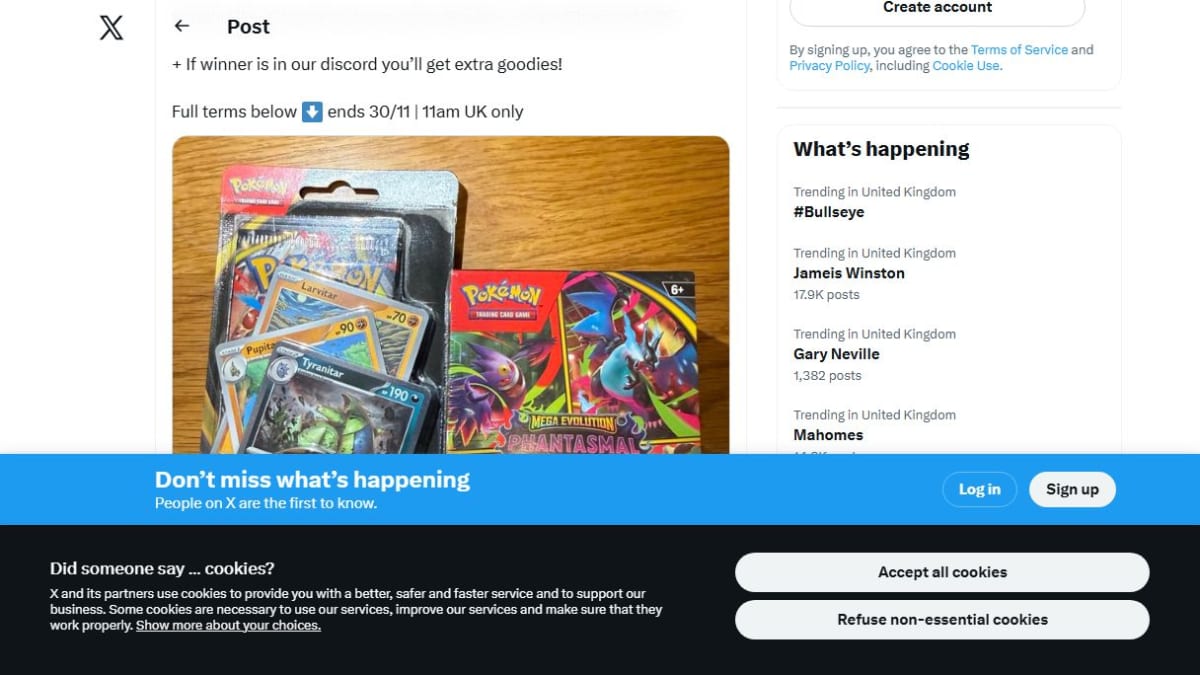Go back using the left arrow icon
Screen dimensions: 1200x675
point(181,26)
